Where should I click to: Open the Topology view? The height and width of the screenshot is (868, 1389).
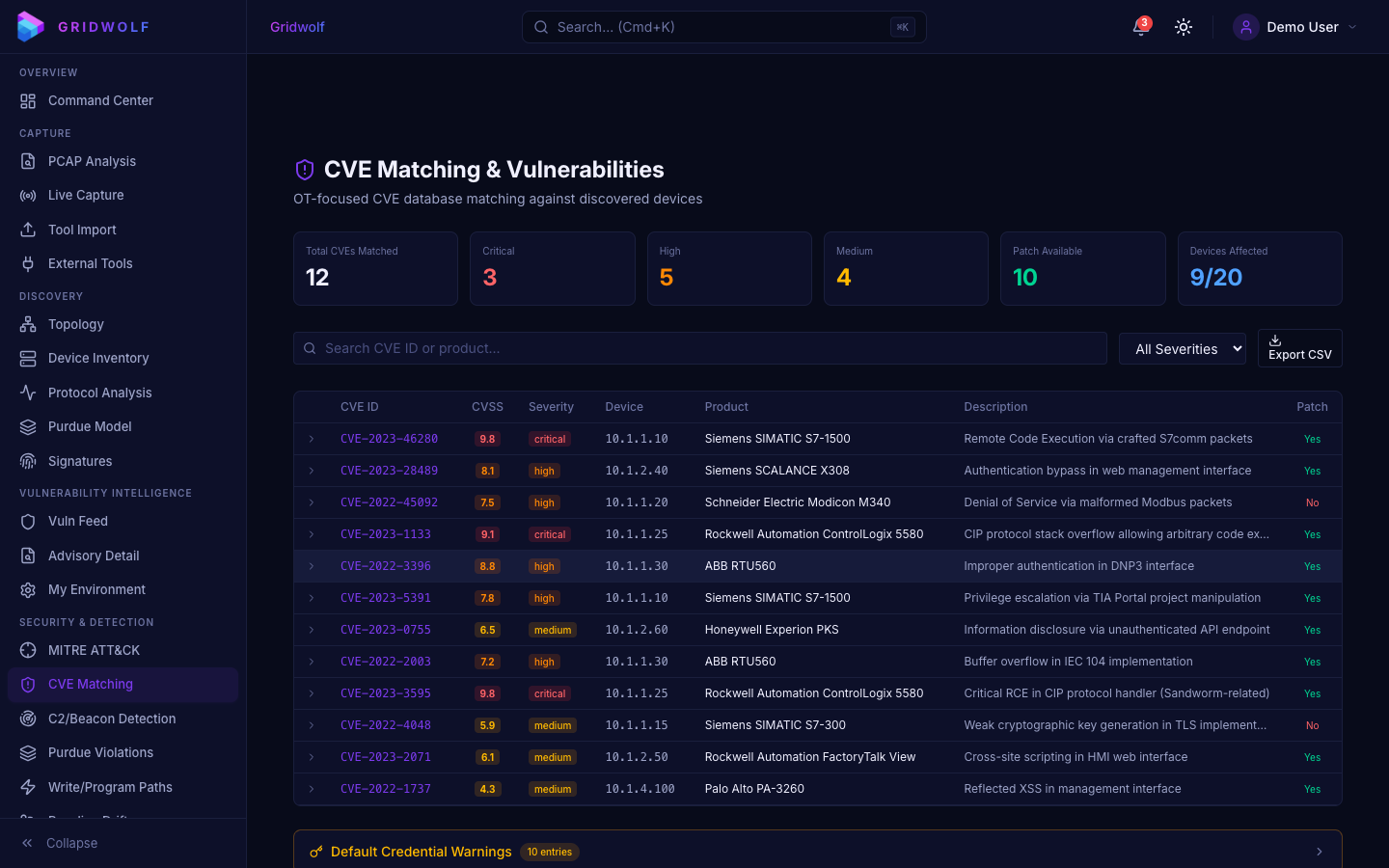click(x=76, y=324)
